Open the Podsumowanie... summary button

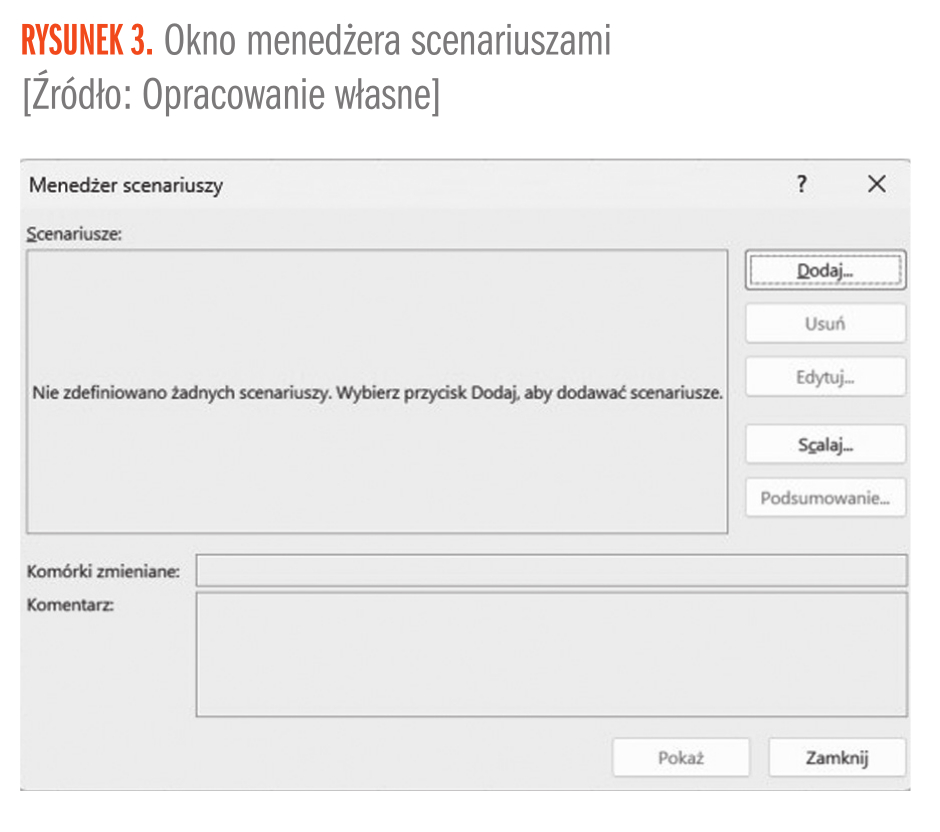click(x=825, y=498)
